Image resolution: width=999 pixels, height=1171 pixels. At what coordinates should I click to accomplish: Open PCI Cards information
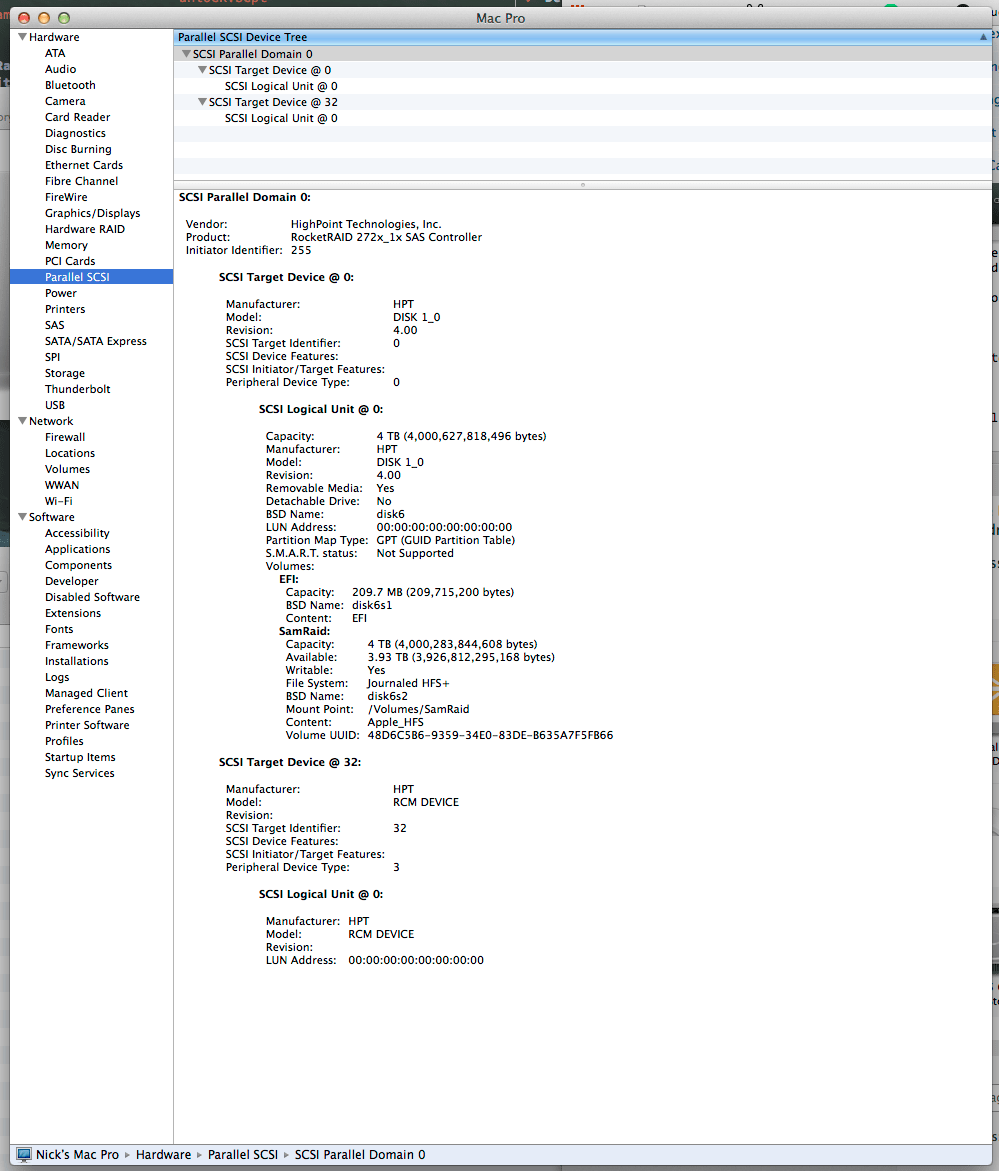pos(70,261)
